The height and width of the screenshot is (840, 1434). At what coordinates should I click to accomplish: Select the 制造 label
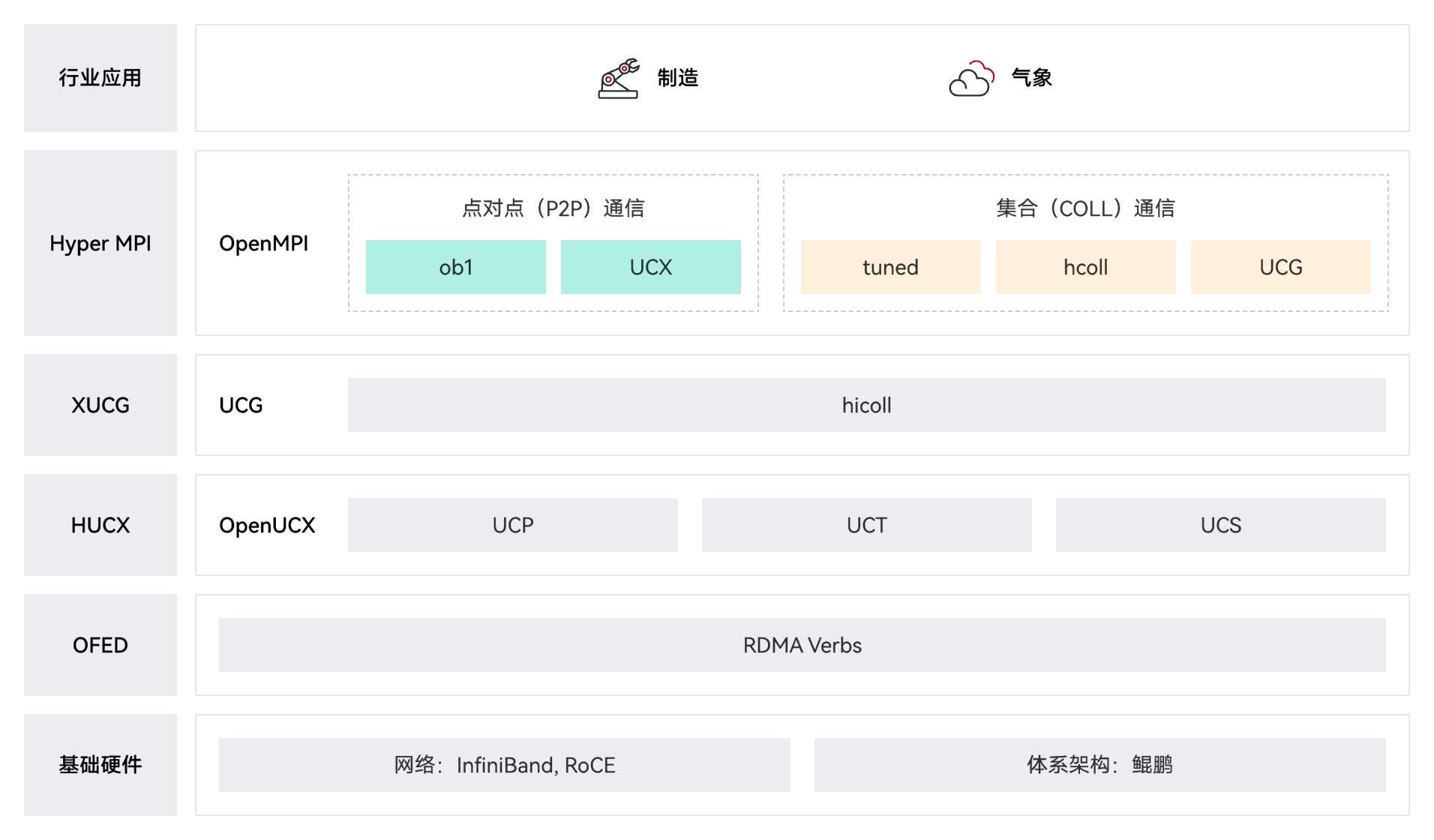(x=678, y=78)
